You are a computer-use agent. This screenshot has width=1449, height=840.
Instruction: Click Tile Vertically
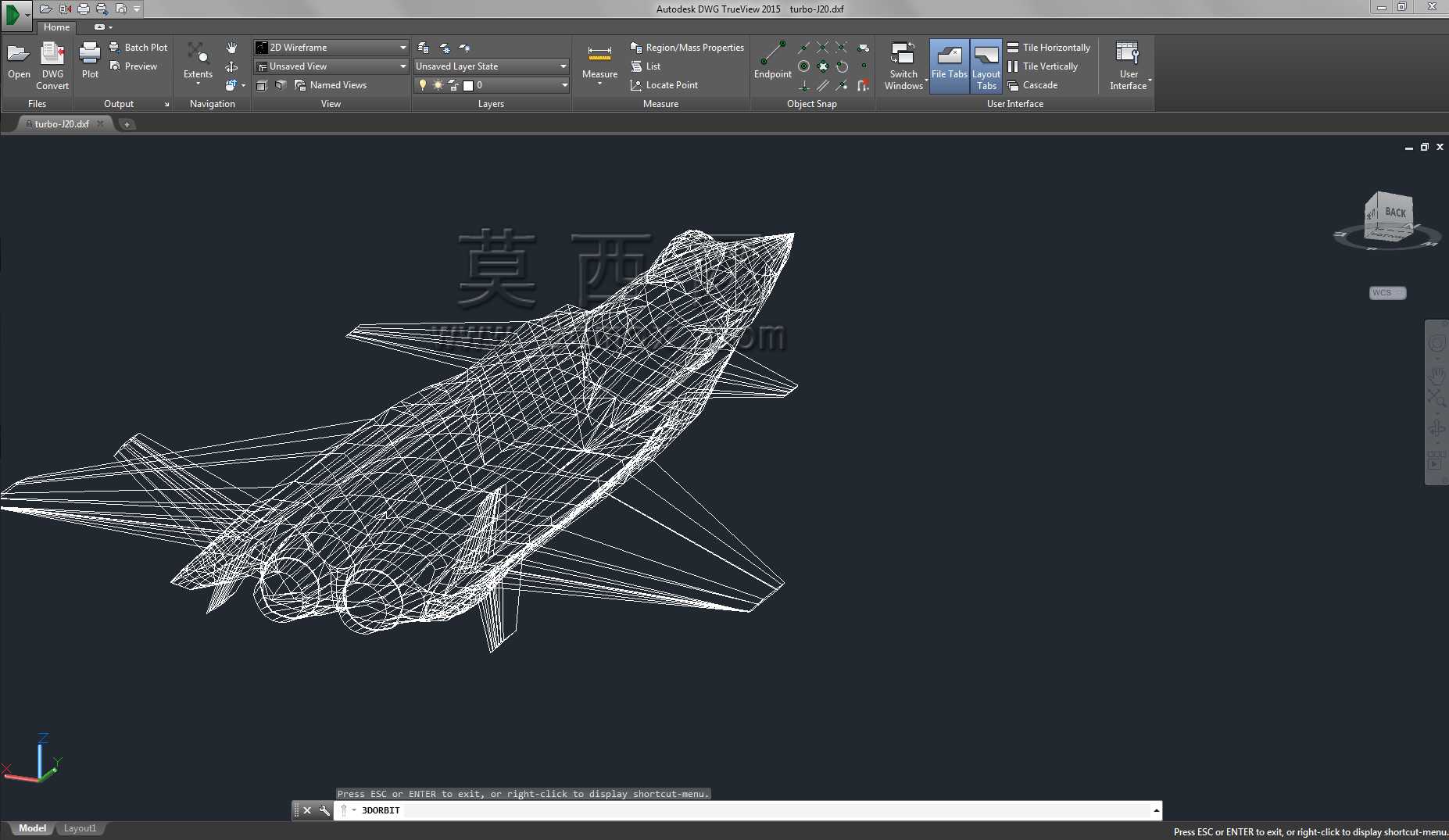[1042, 66]
